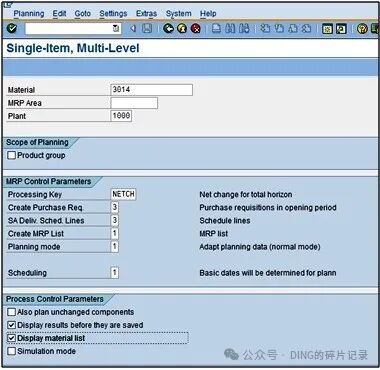Open the System menu
The image size is (380, 370).
179,14
